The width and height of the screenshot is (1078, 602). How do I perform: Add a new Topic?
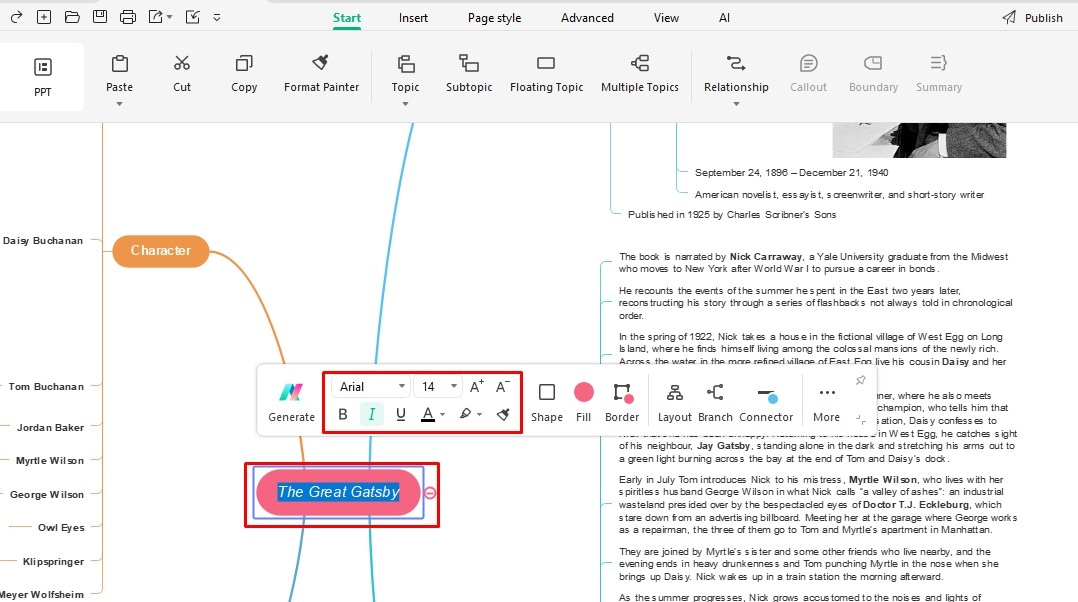click(x=406, y=73)
